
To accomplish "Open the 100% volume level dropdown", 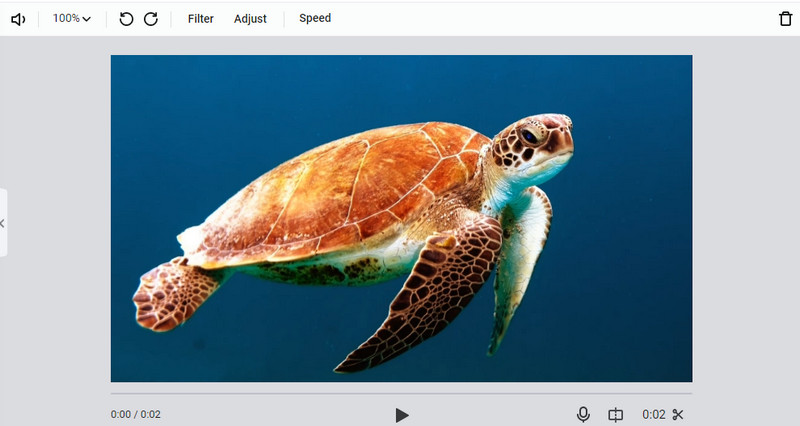I will 66,19.
